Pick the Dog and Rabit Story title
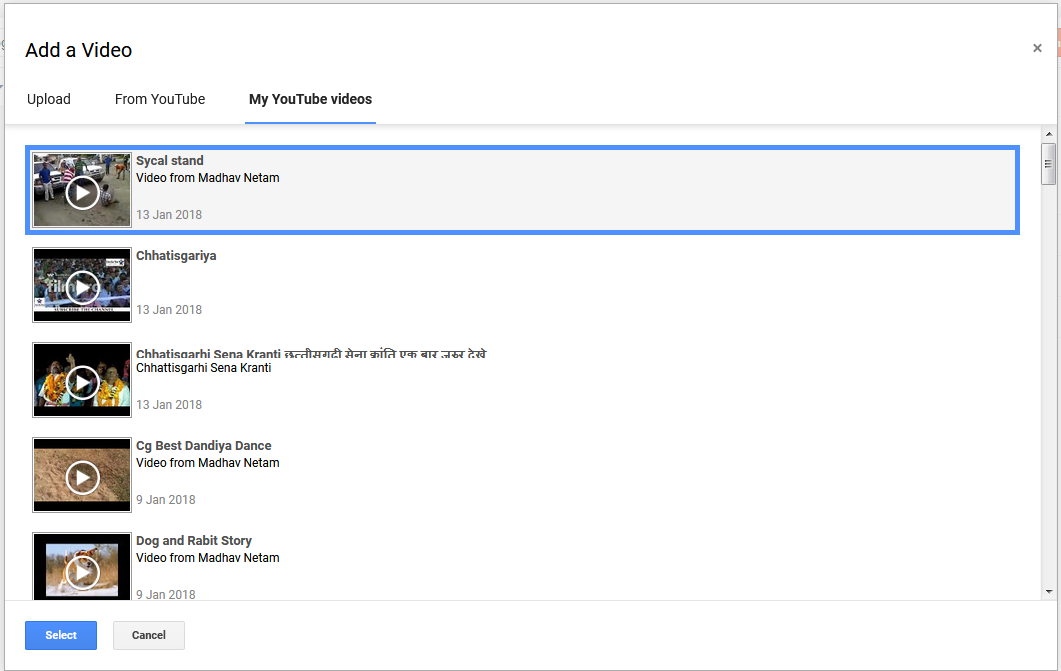 194,541
